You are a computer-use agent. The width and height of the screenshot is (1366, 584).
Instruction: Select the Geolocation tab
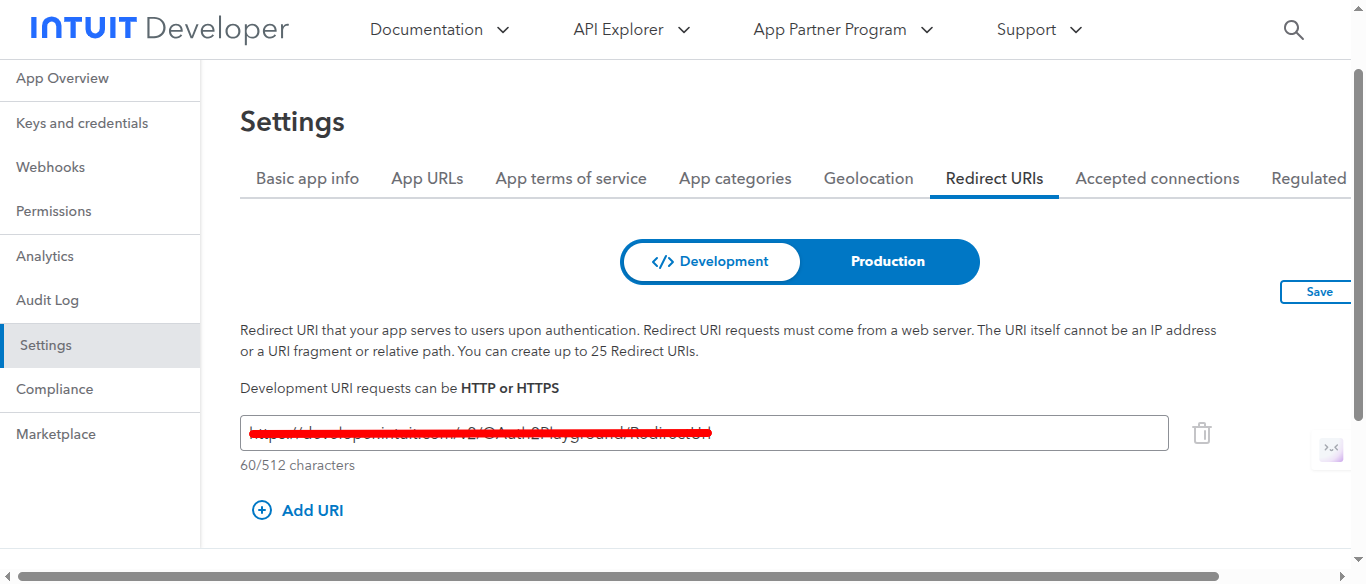coord(868,179)
